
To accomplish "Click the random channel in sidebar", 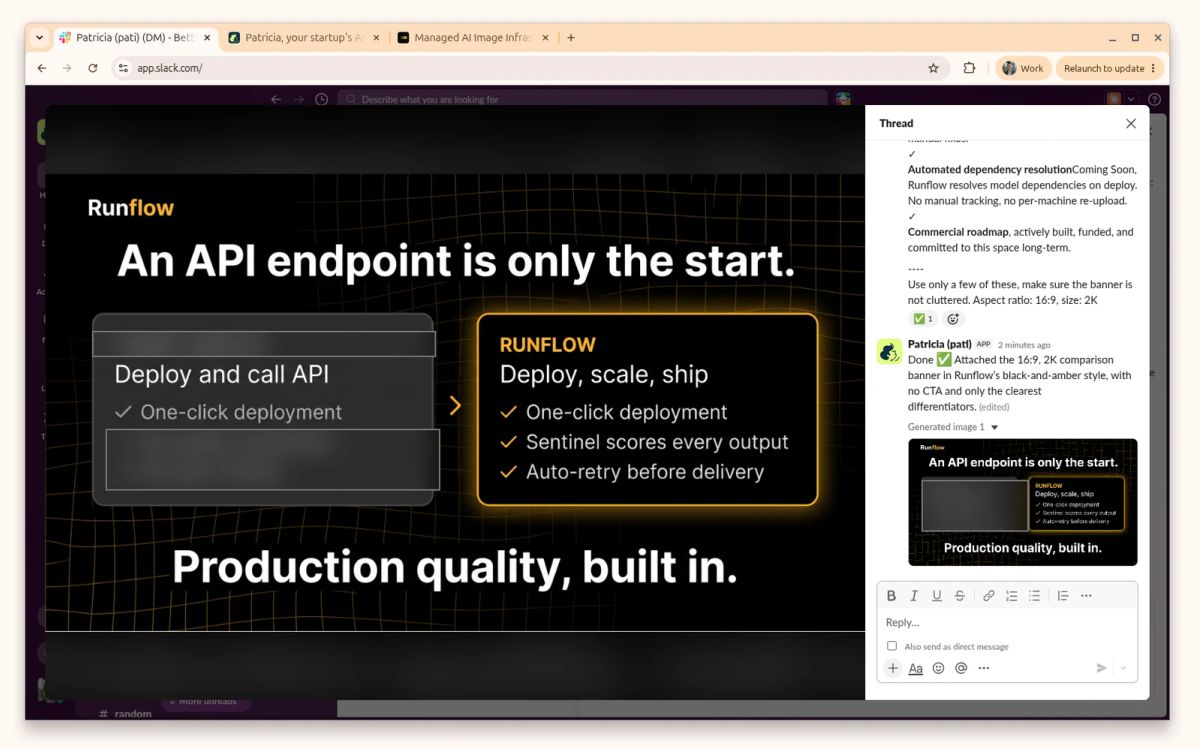I will click(127, 713).
